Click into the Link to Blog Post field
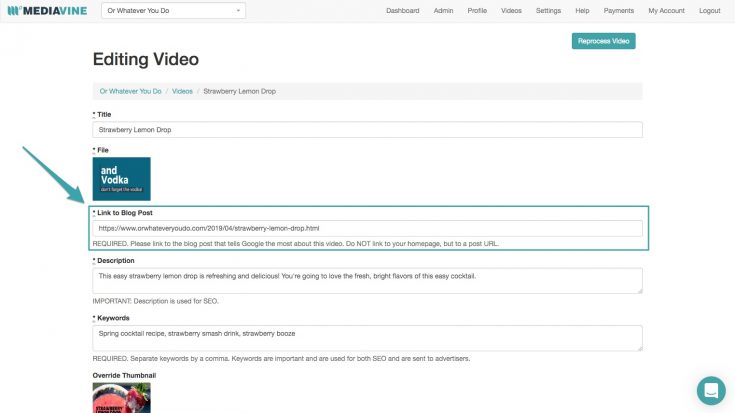This screenshot has width=735, height=413. 367,228
